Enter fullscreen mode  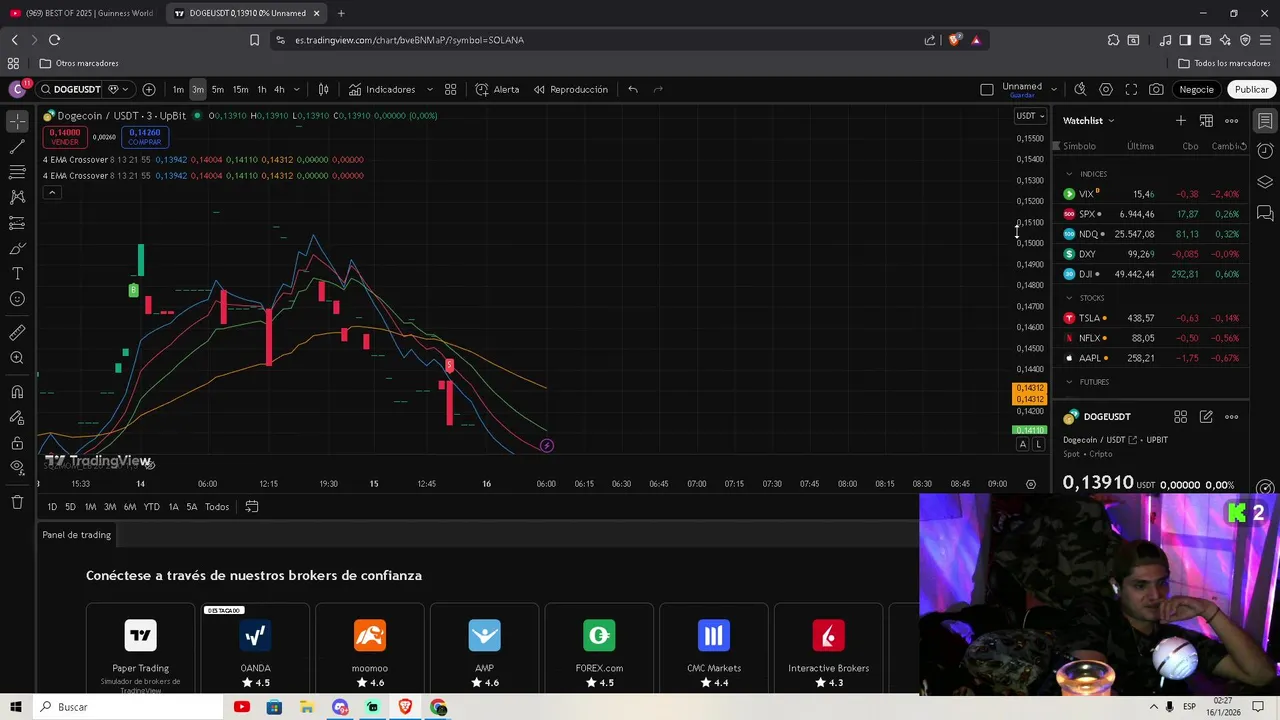tap(1131, 89)
